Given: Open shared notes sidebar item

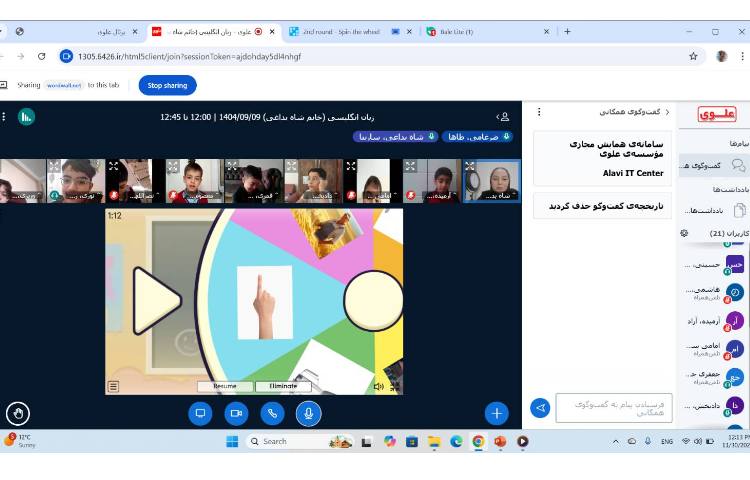Looking at the screenshot, I should point(715,210).
